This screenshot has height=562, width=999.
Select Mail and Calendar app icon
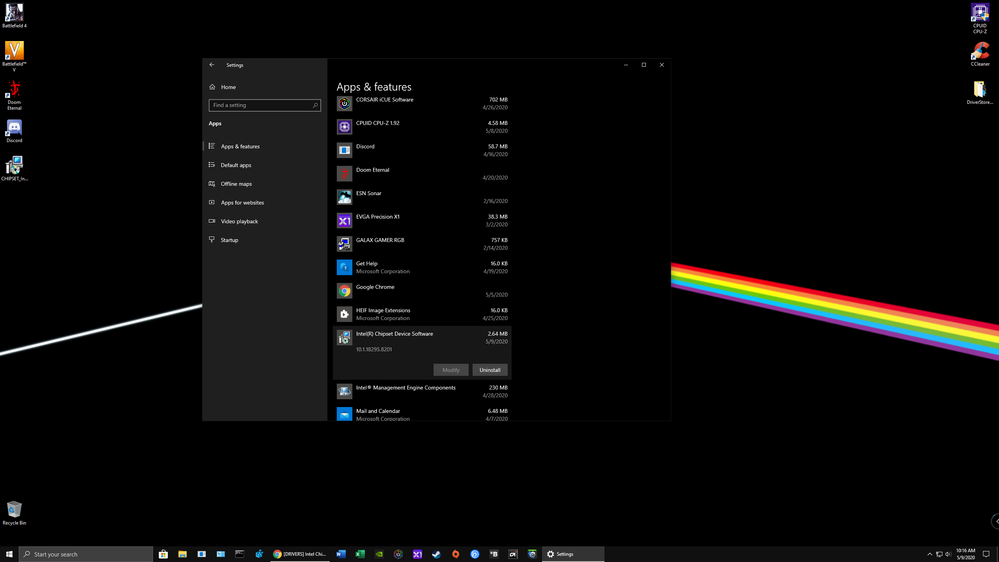(344, 414)
